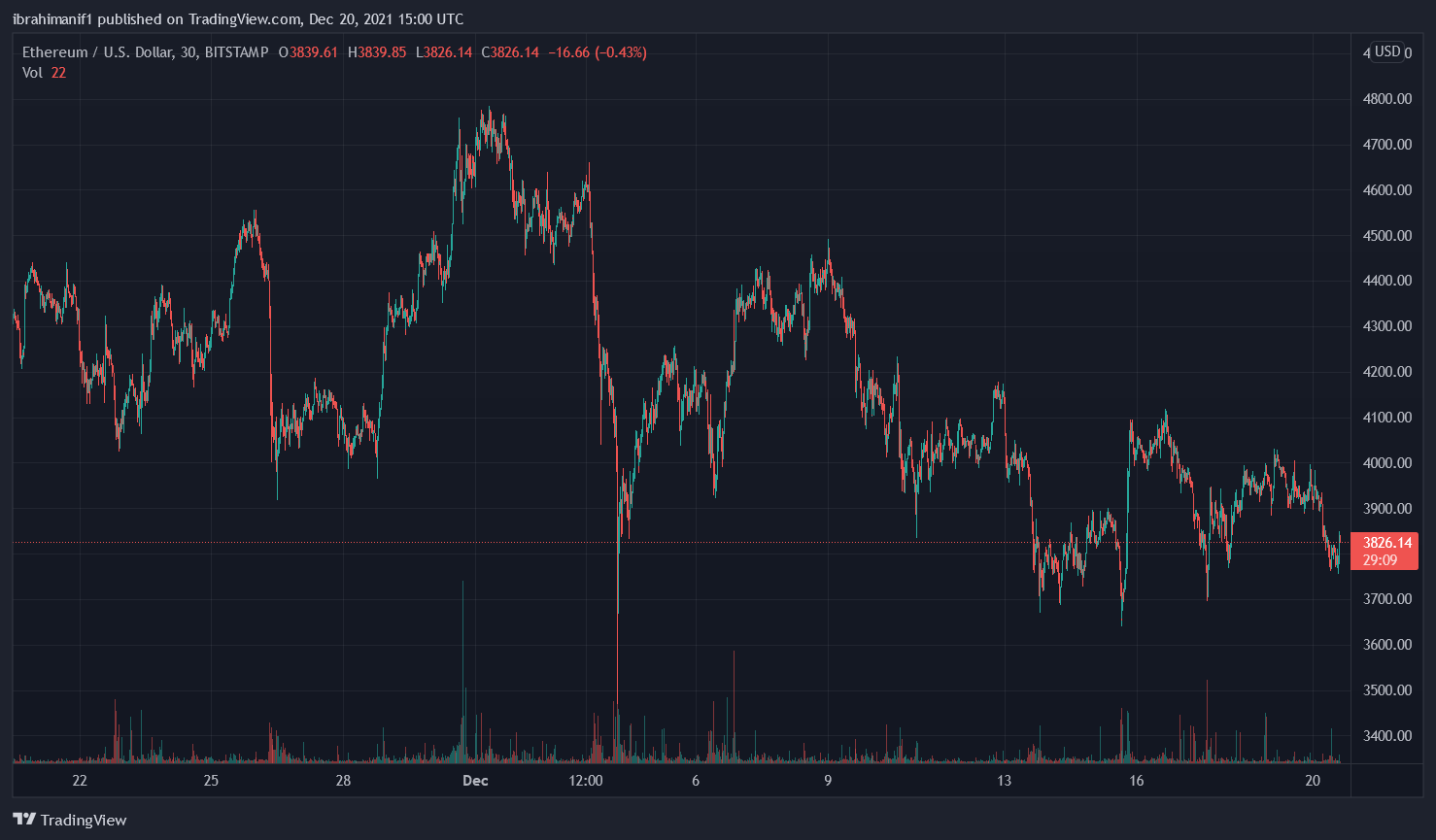Click the open price O3839.61 value
This screenshot has height=840, width=1436.
(308, 52)
